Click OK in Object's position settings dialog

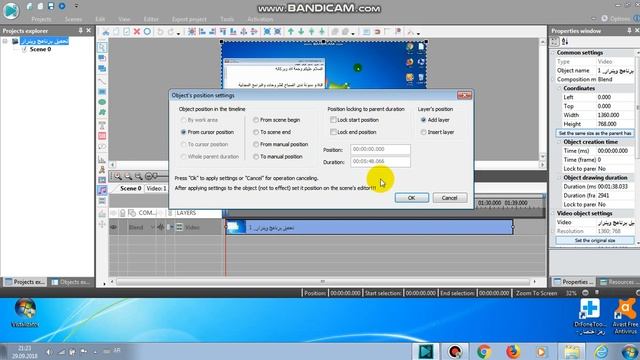(x=411, y=198)
